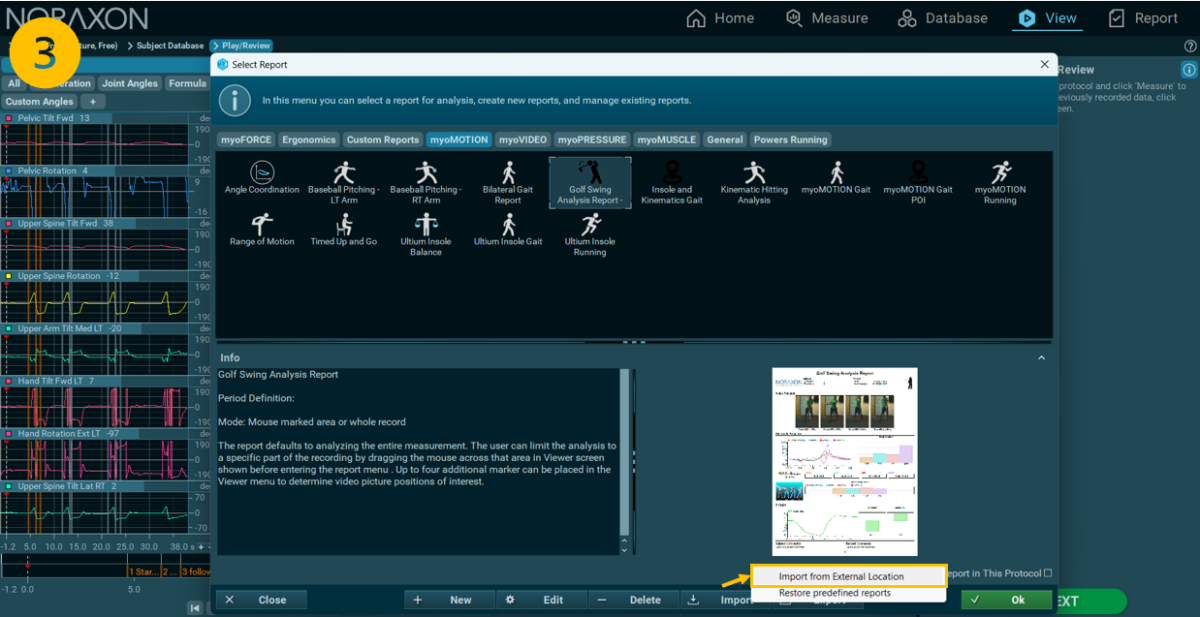
Task: Switch to the View section
Action: pos(1047,18)
